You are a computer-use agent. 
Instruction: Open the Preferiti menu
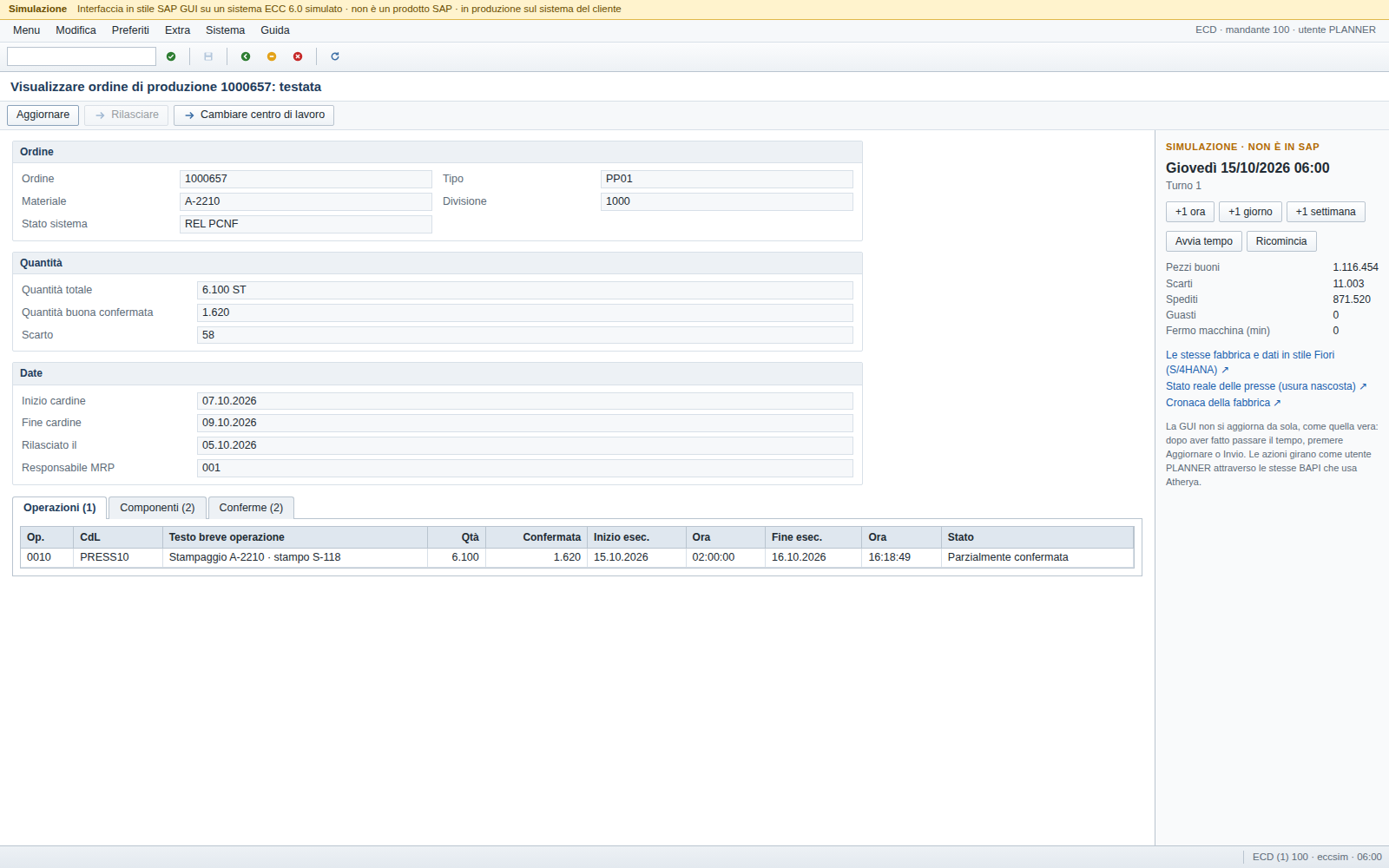[x=130, y=30]
